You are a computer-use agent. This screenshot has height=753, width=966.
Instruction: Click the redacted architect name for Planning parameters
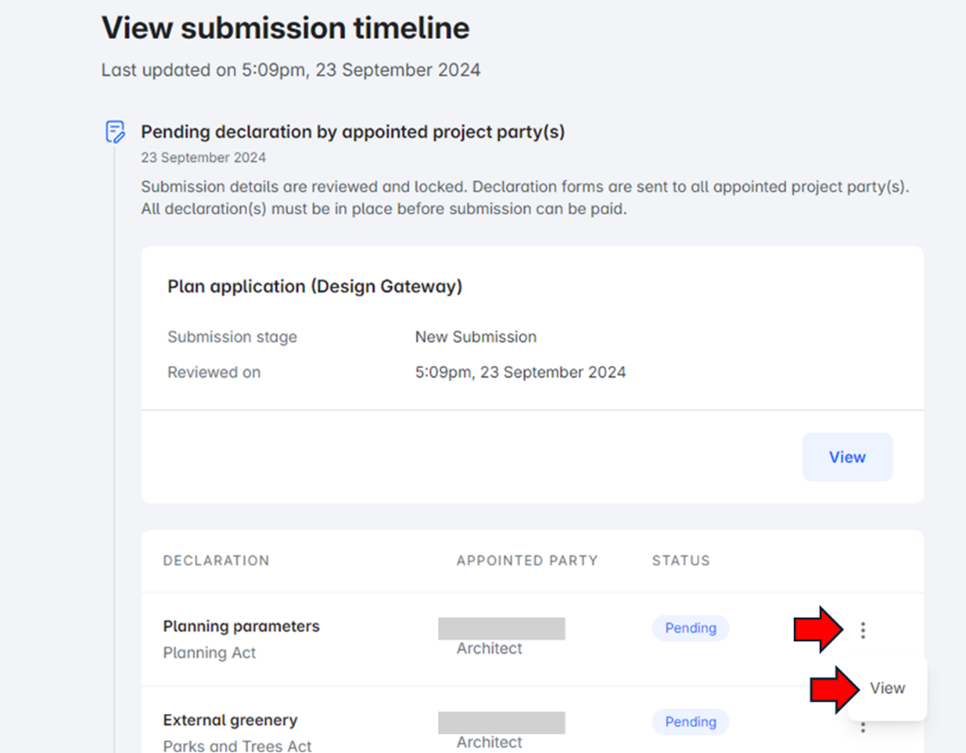coord(501,628)
